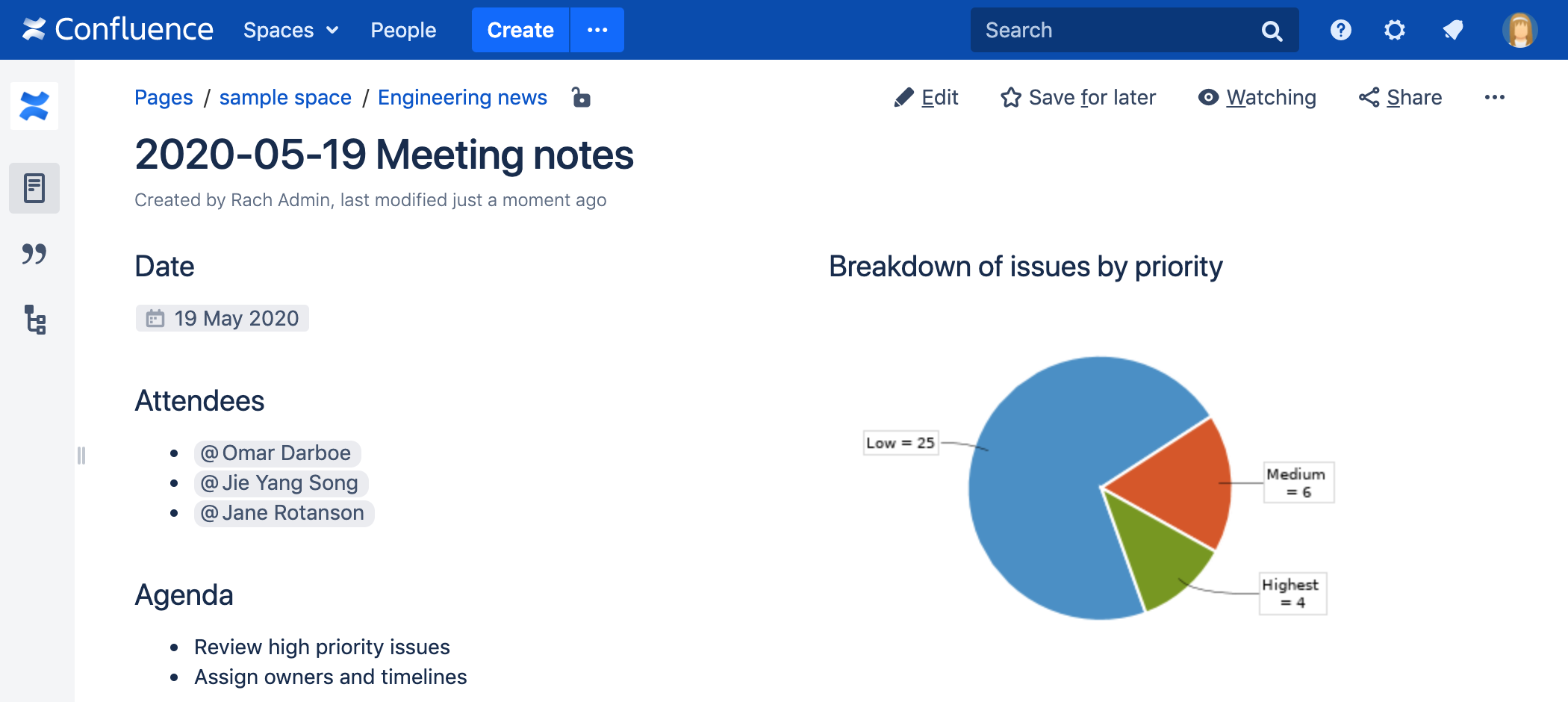Click the 'Breakdown of issues by priority' heading
Image resolution: width=1568 pixels, height=702 pixels.
pyautogui.click(x=1025, y=267)
